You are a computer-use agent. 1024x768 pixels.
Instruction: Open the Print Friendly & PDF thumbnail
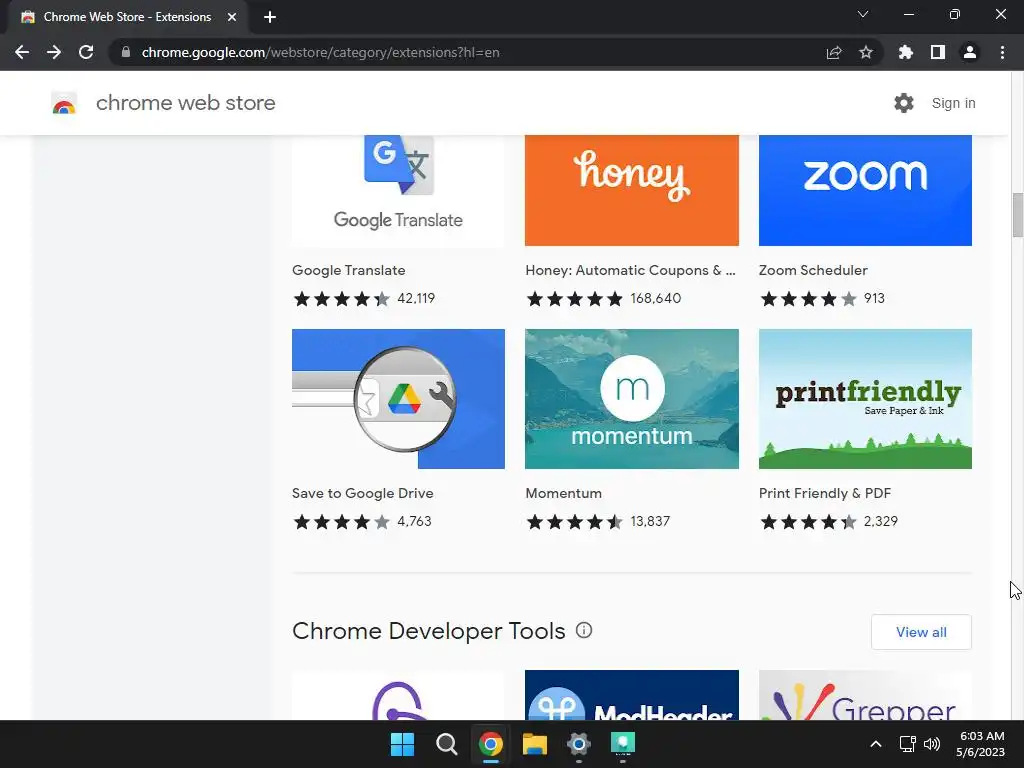coord(865,399)
